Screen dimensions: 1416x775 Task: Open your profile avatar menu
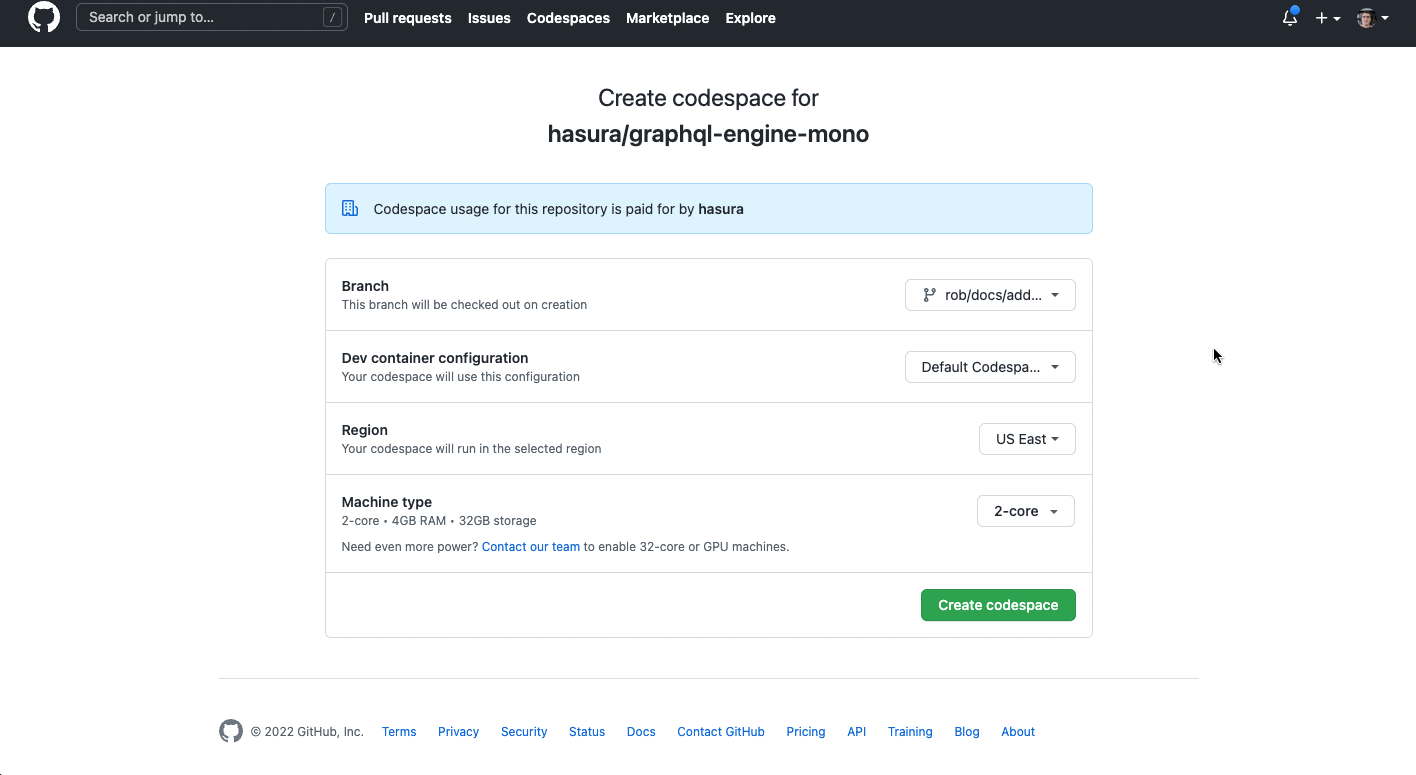(1366, 18)
